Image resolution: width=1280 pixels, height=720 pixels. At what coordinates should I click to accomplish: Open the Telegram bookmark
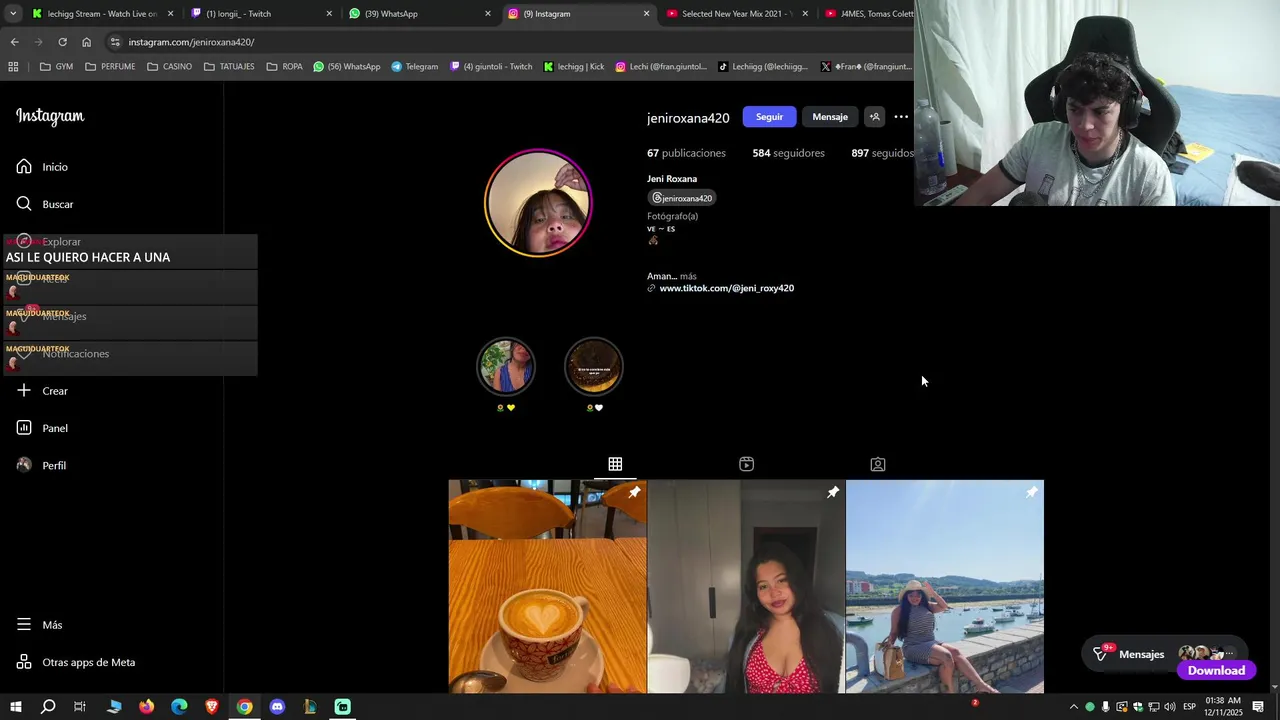click(415, 67)
